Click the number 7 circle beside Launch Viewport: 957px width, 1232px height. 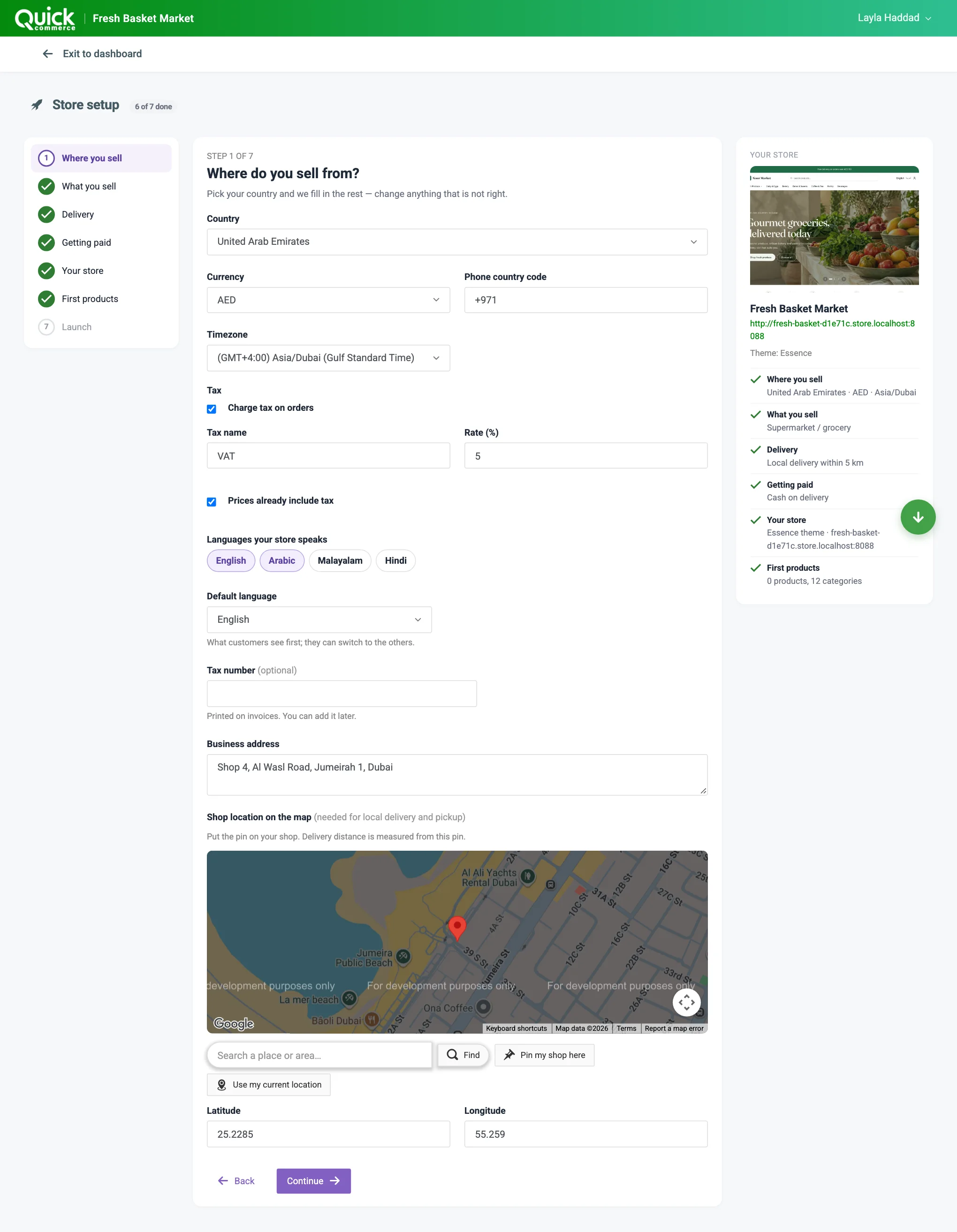pos(46,327)
